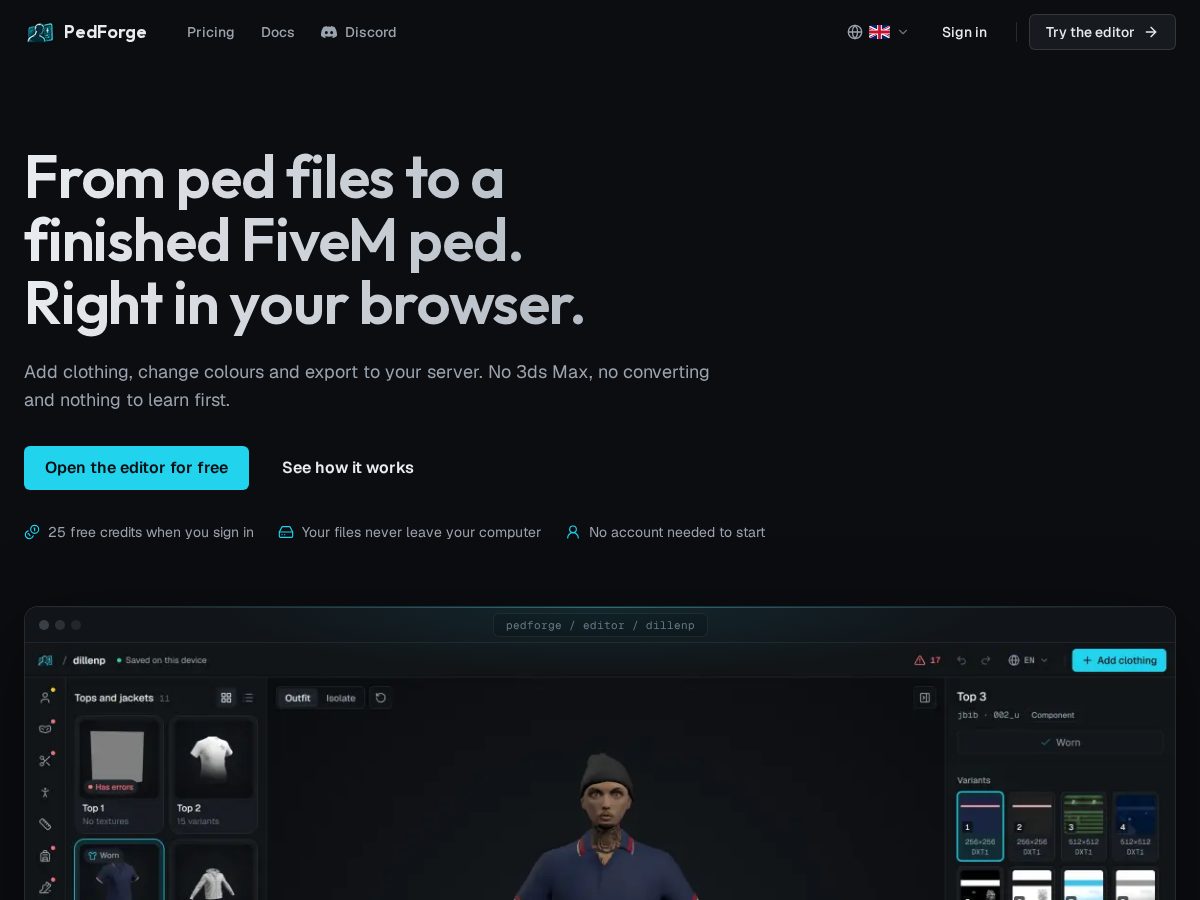Switch clothing list to list view
This screenshot has height=900, width=1200.
[248, 698]
